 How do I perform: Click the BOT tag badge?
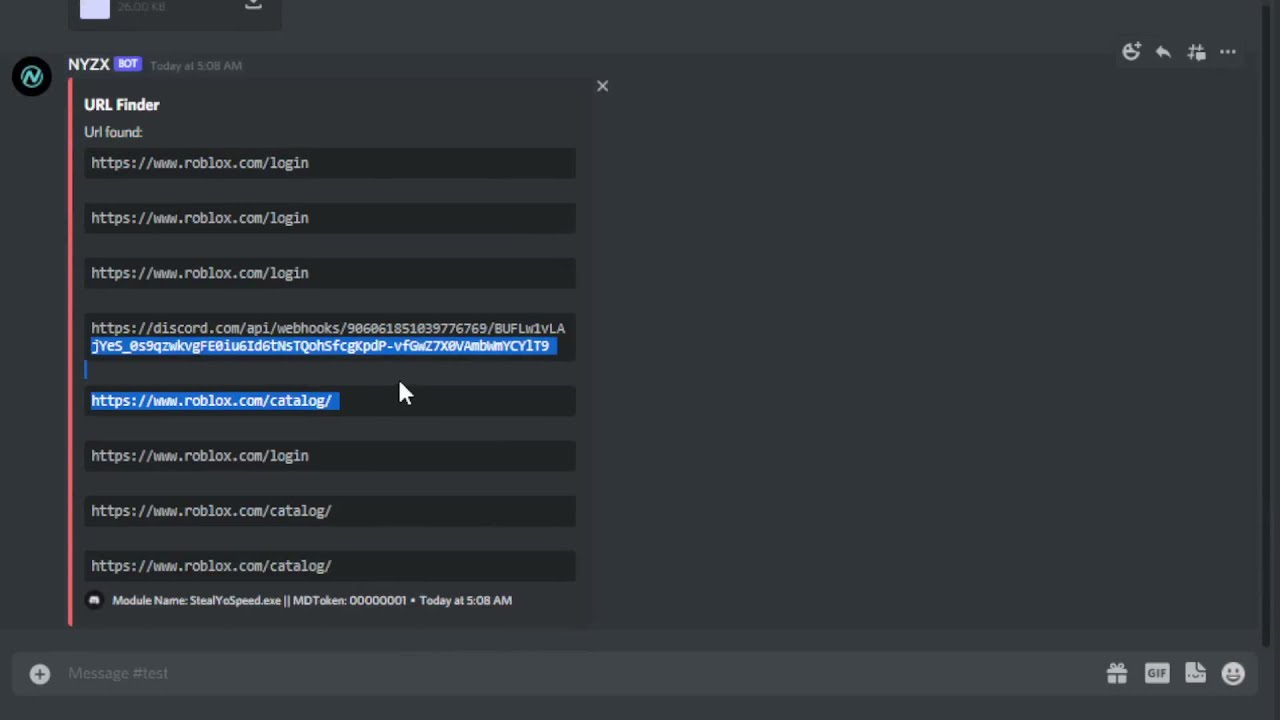click(x=127, y=64)
